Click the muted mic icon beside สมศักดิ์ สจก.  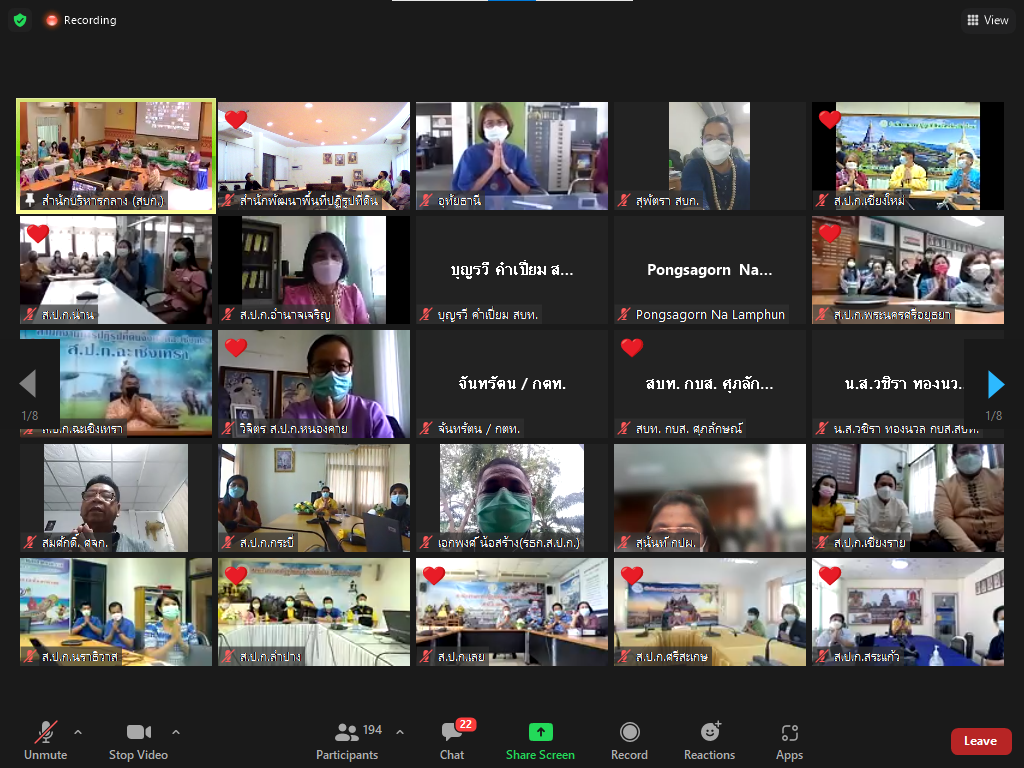(x=30, y=542)
